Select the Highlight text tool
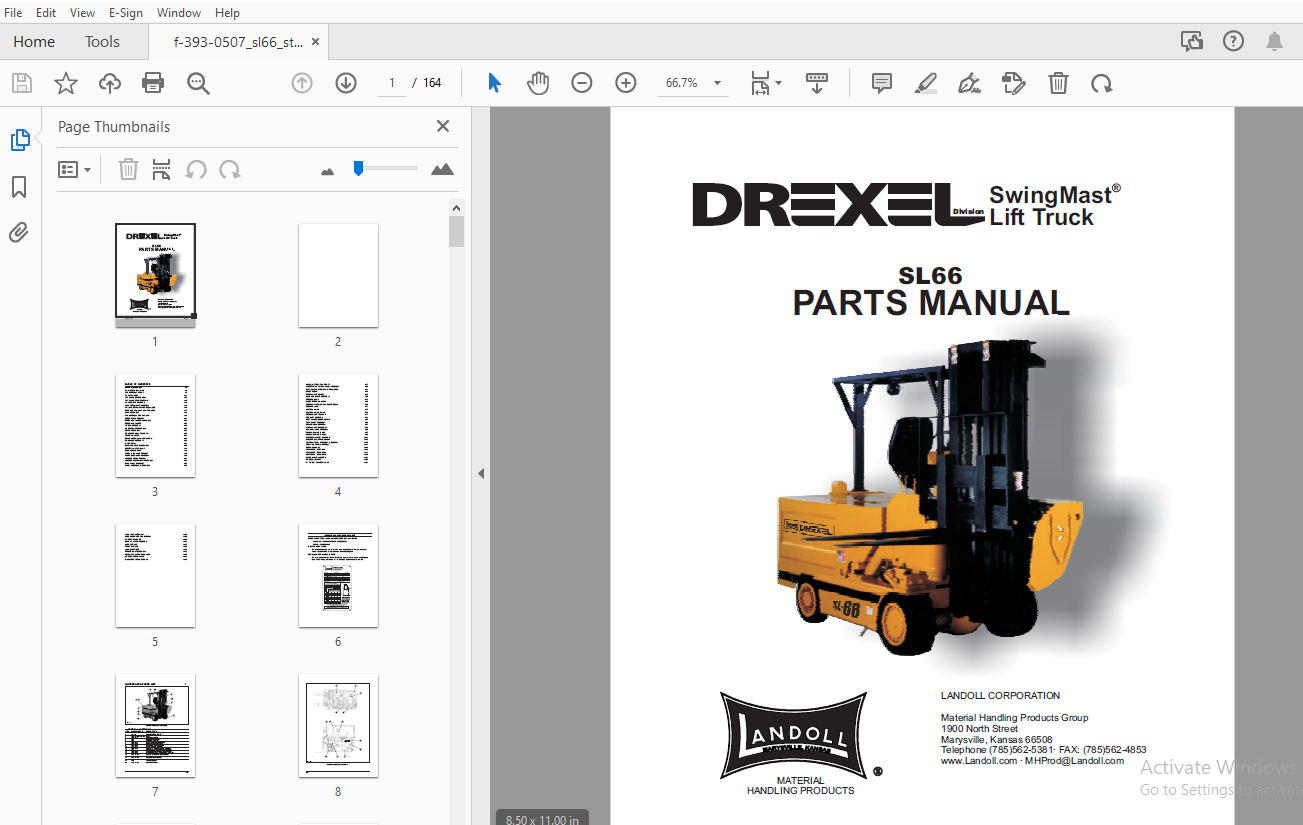 click(x=926, y=83)
